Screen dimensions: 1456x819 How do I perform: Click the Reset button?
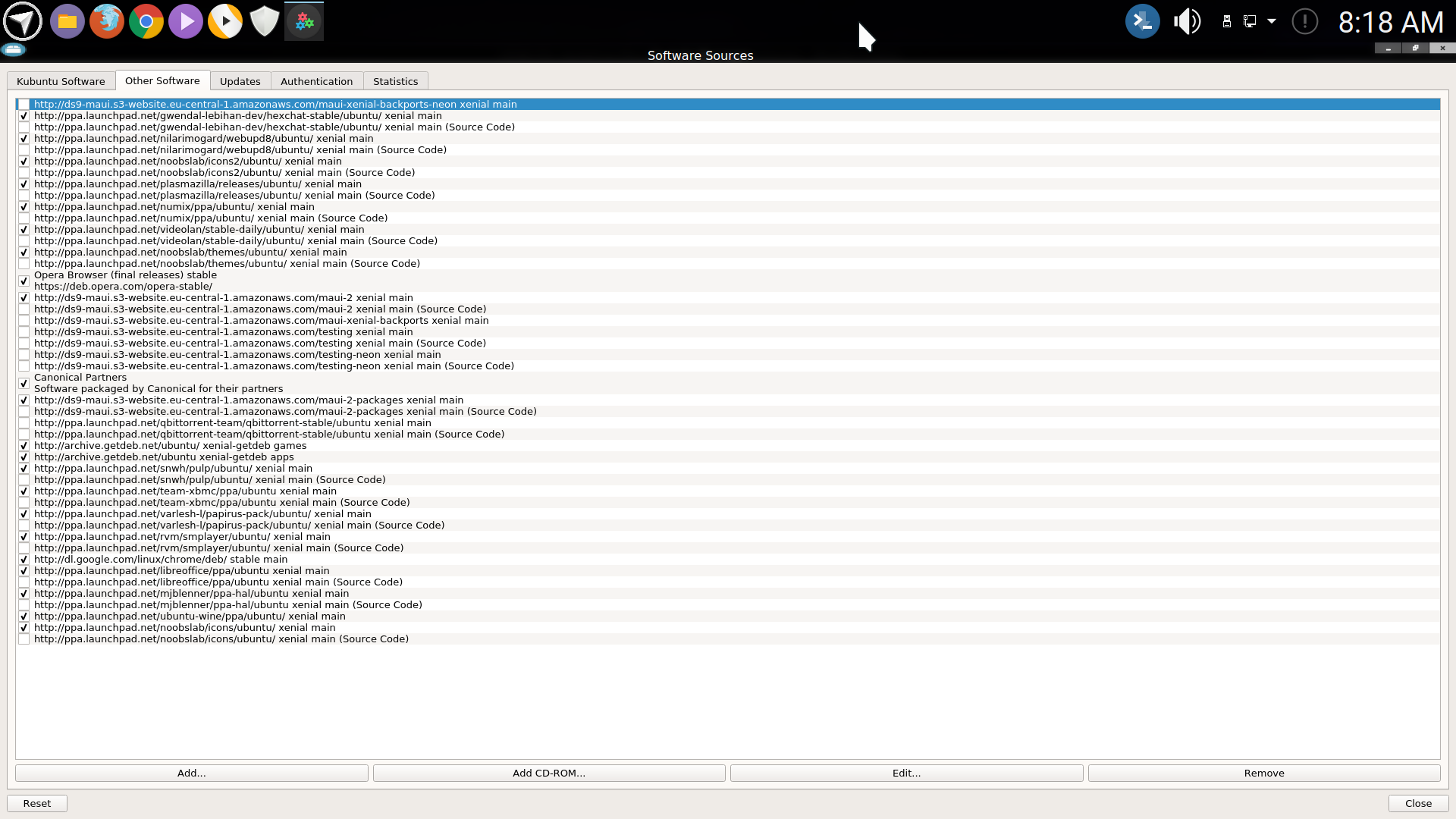click(x=37, y=803)
